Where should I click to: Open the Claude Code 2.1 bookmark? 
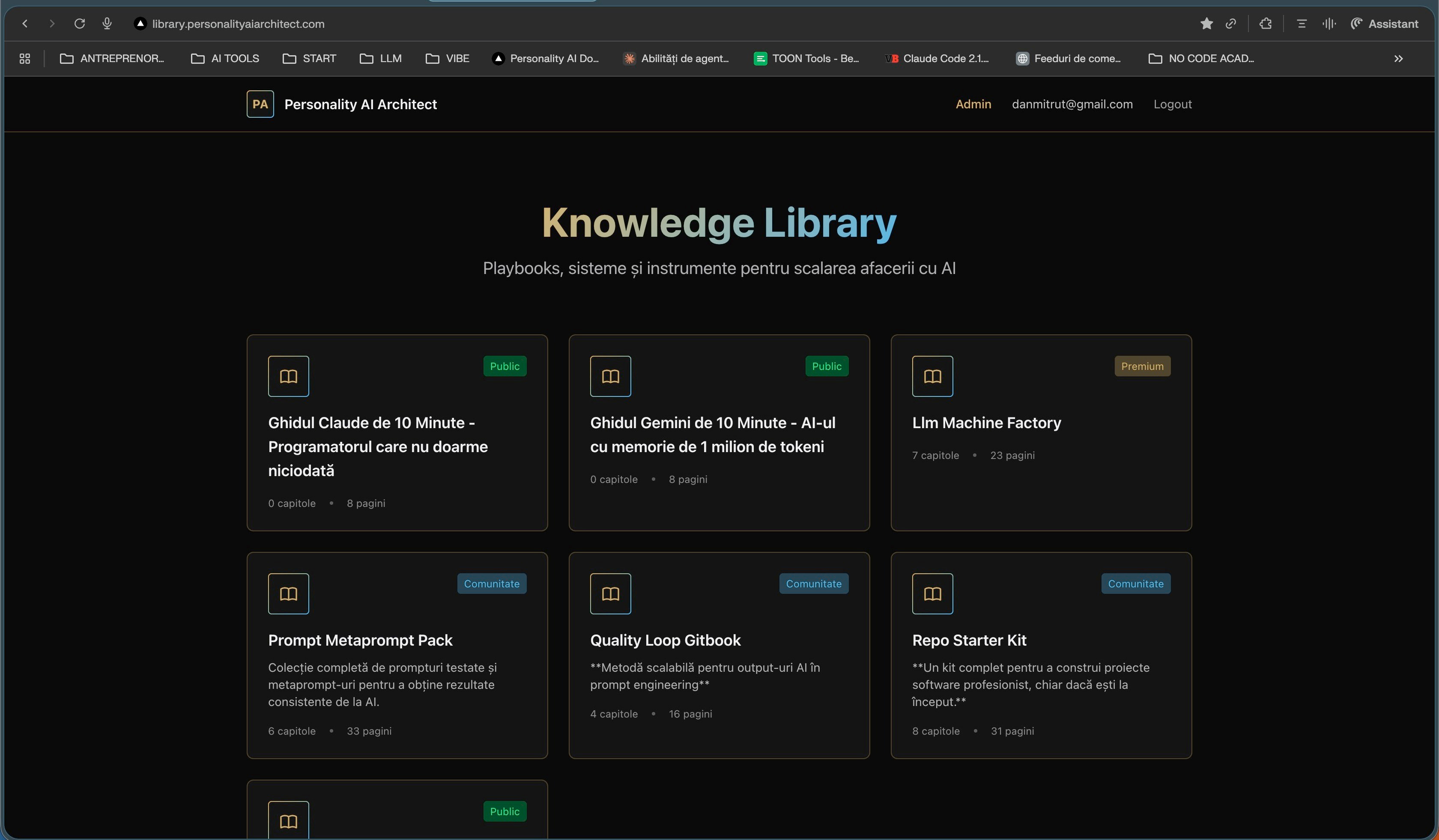pyautogui.click(x=937, y=58)
